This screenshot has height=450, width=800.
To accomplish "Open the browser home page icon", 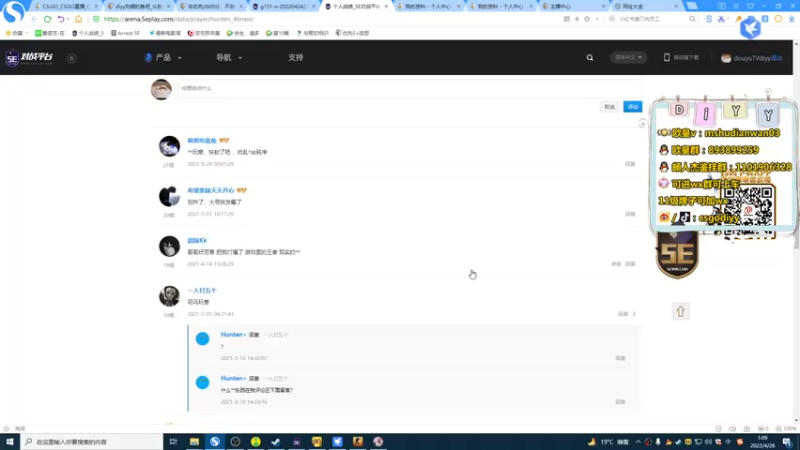I will [x=79, y=19].
